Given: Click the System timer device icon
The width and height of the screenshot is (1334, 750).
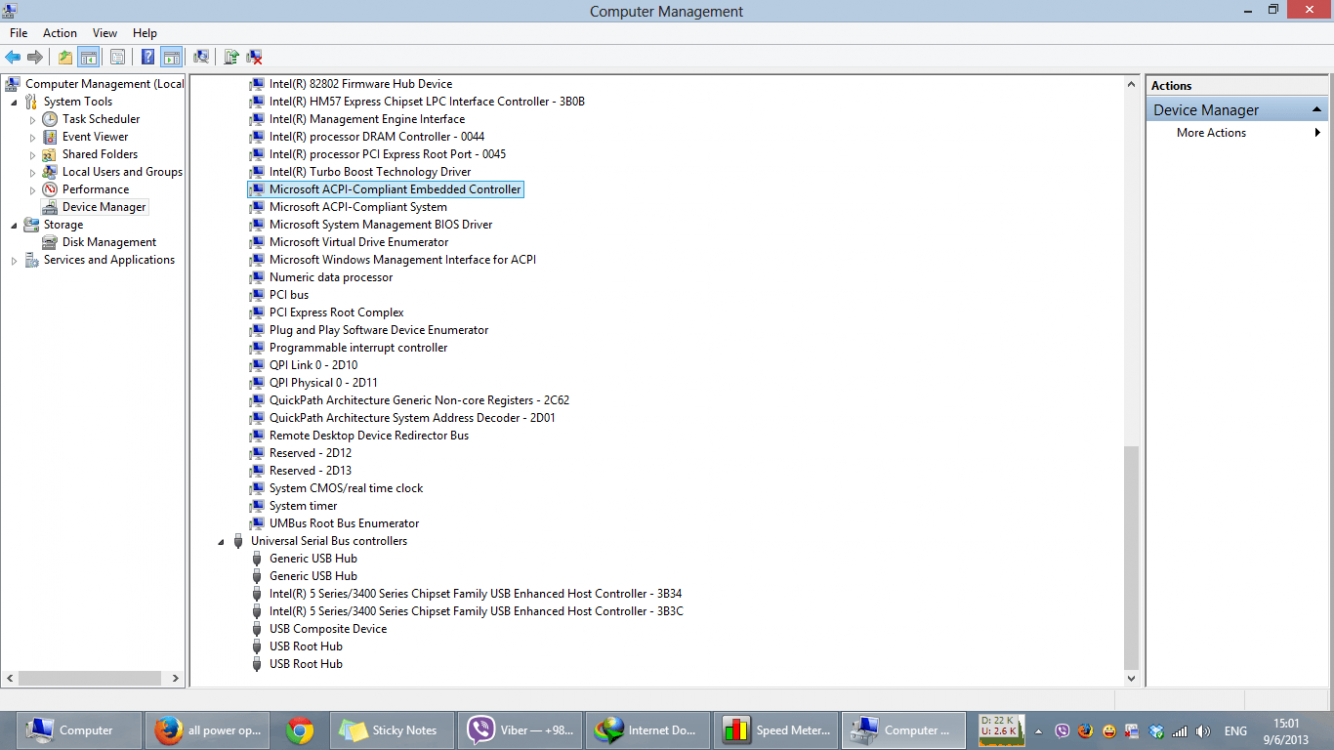Looking at the screenshot, I should click(257, 506).
